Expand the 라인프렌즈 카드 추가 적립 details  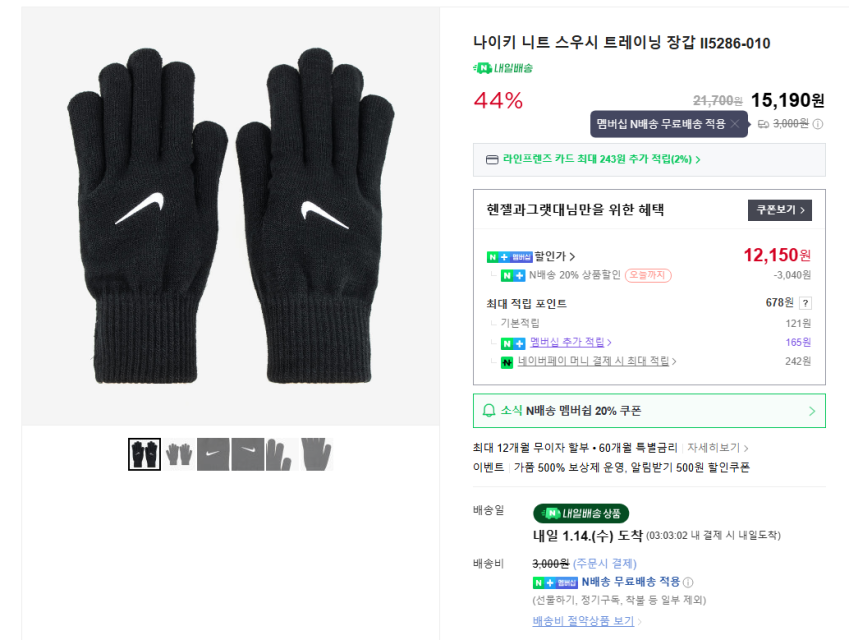[697, 159]
